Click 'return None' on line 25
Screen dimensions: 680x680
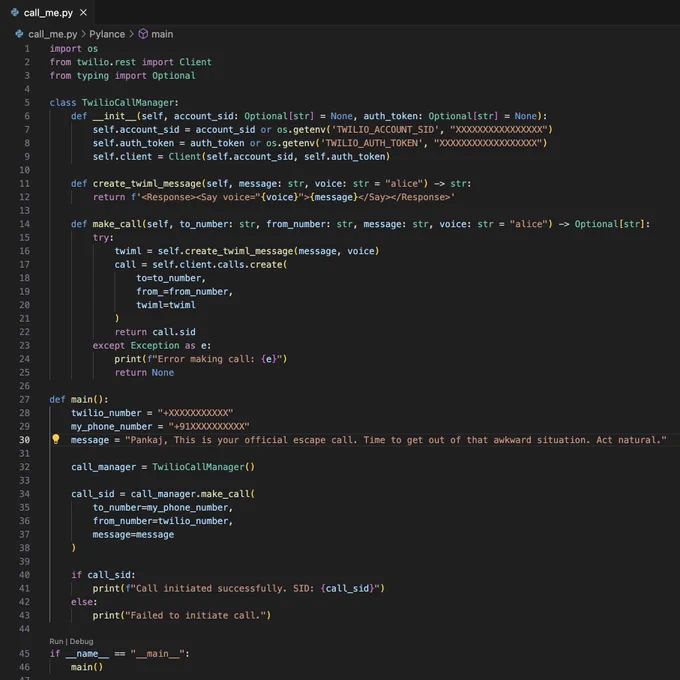144,372
